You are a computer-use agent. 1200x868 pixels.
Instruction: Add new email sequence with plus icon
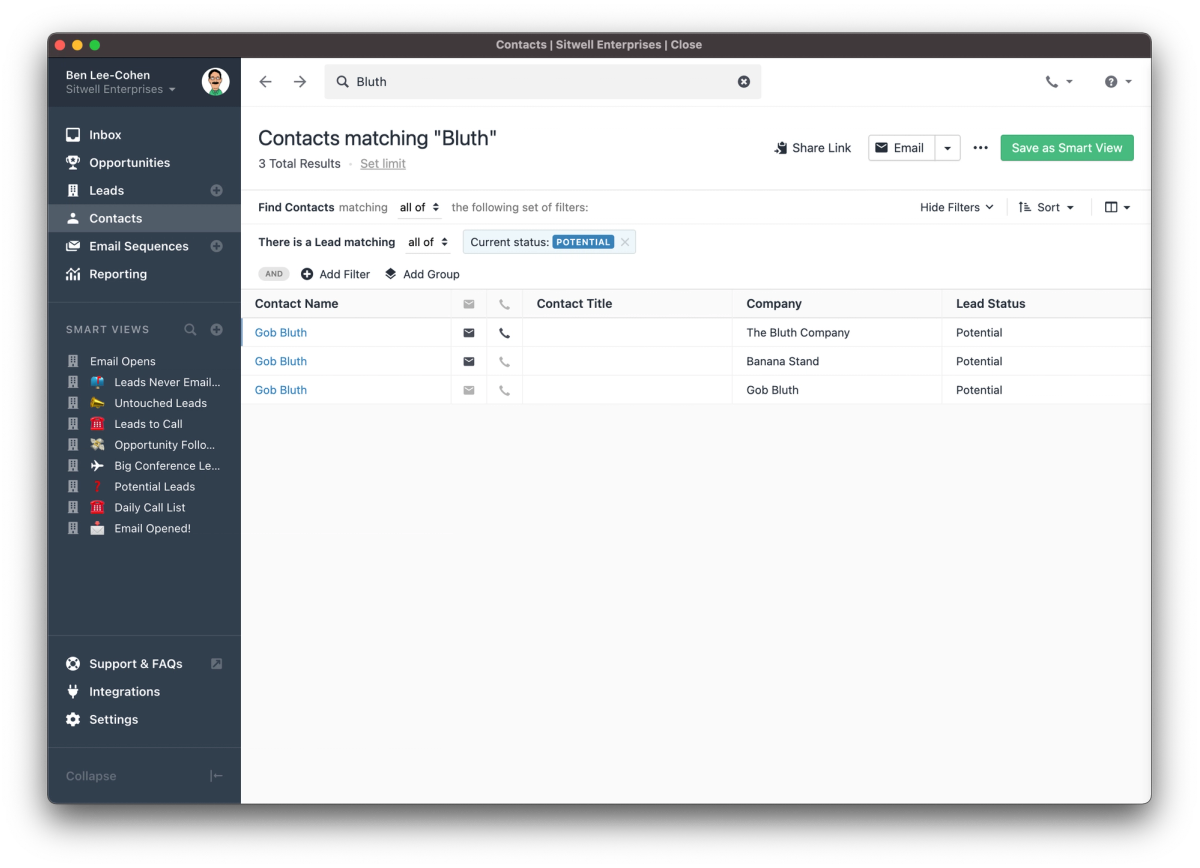coord(216,247)
